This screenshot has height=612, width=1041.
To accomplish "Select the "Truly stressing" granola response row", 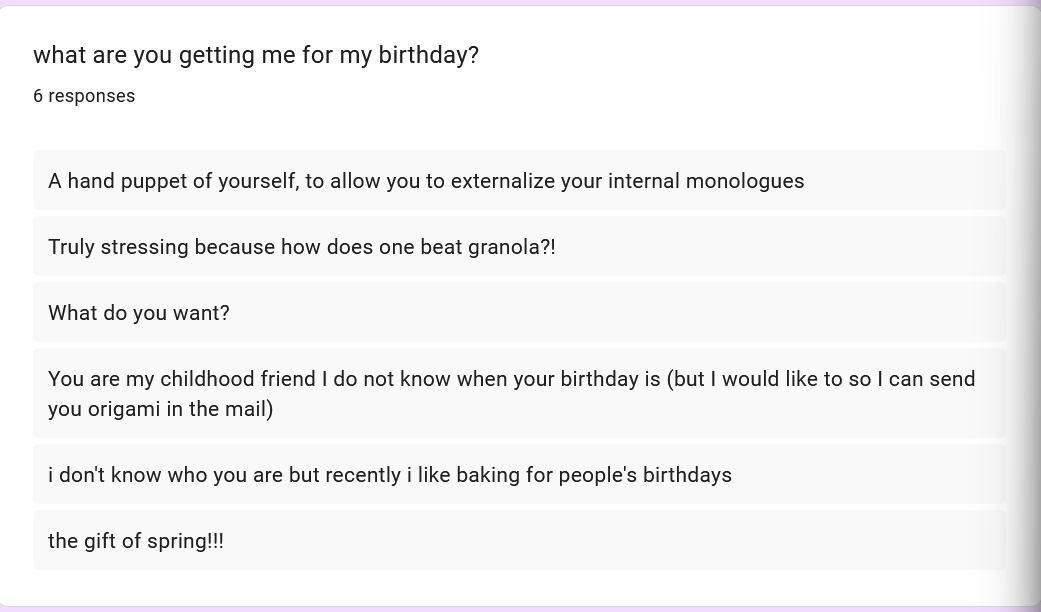I will 519,247.
